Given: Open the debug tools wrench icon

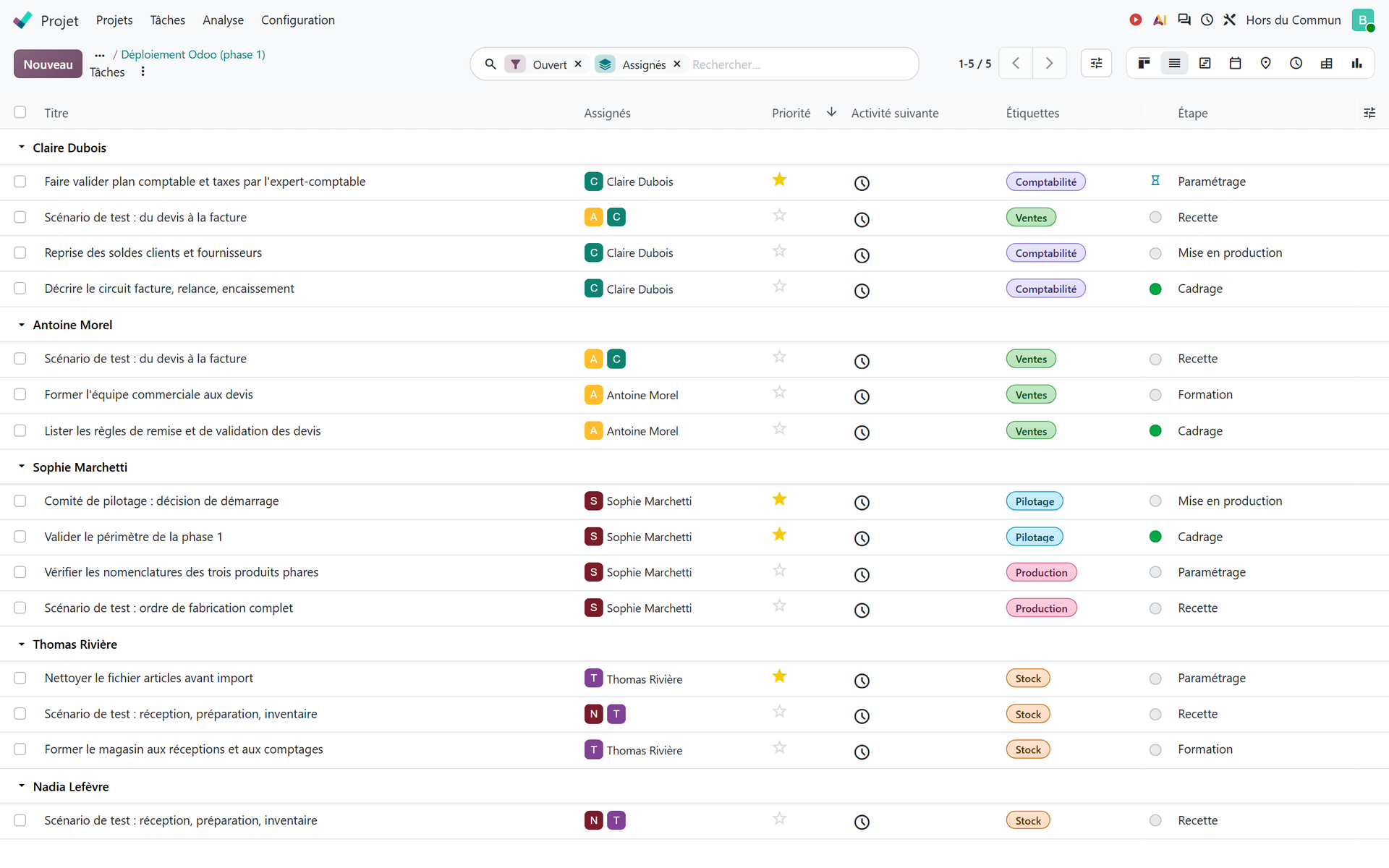Looking at the screenshot, I should click(x=1229, y=20).
